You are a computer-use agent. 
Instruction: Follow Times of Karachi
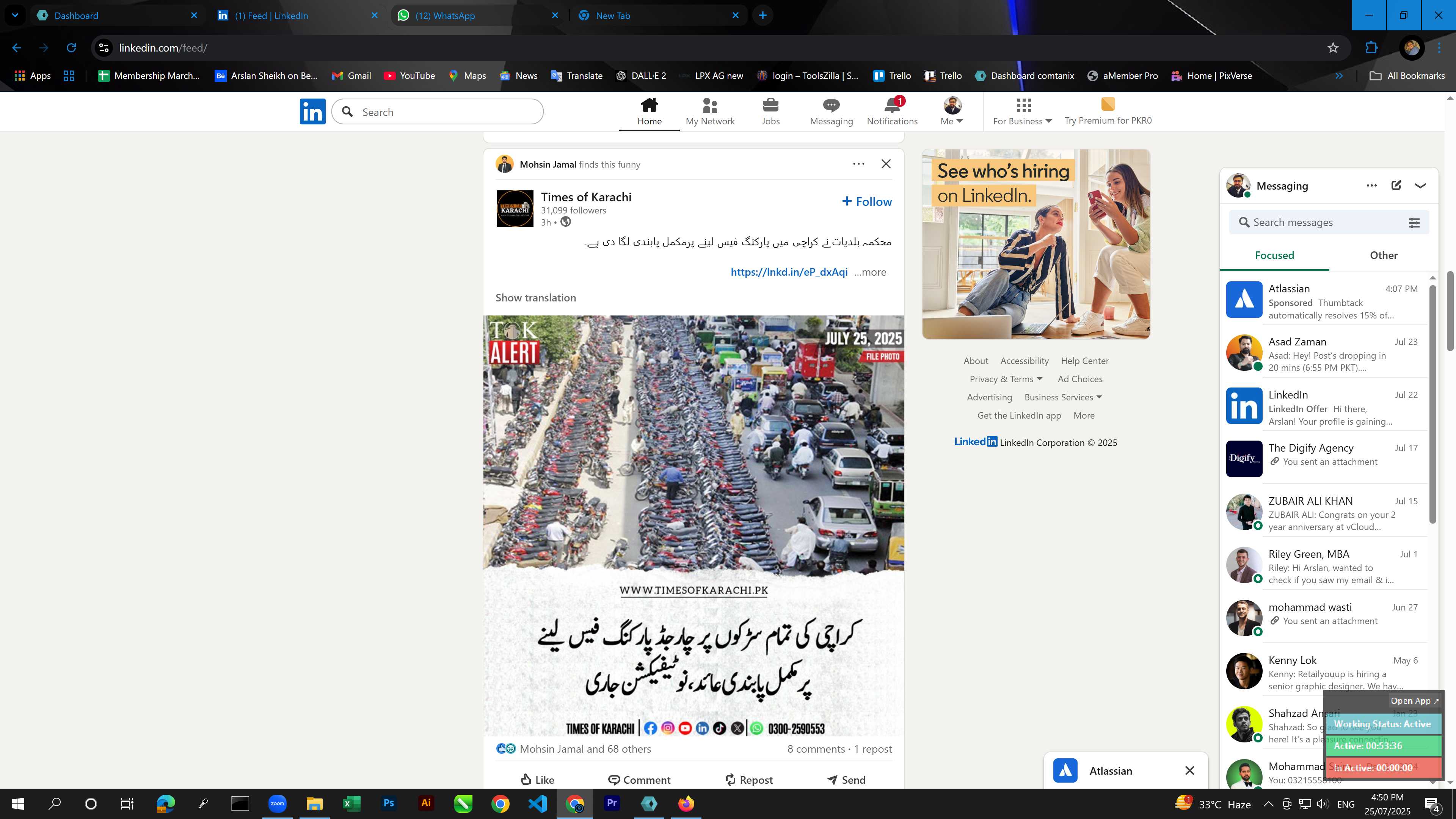(x=866, y=201)
